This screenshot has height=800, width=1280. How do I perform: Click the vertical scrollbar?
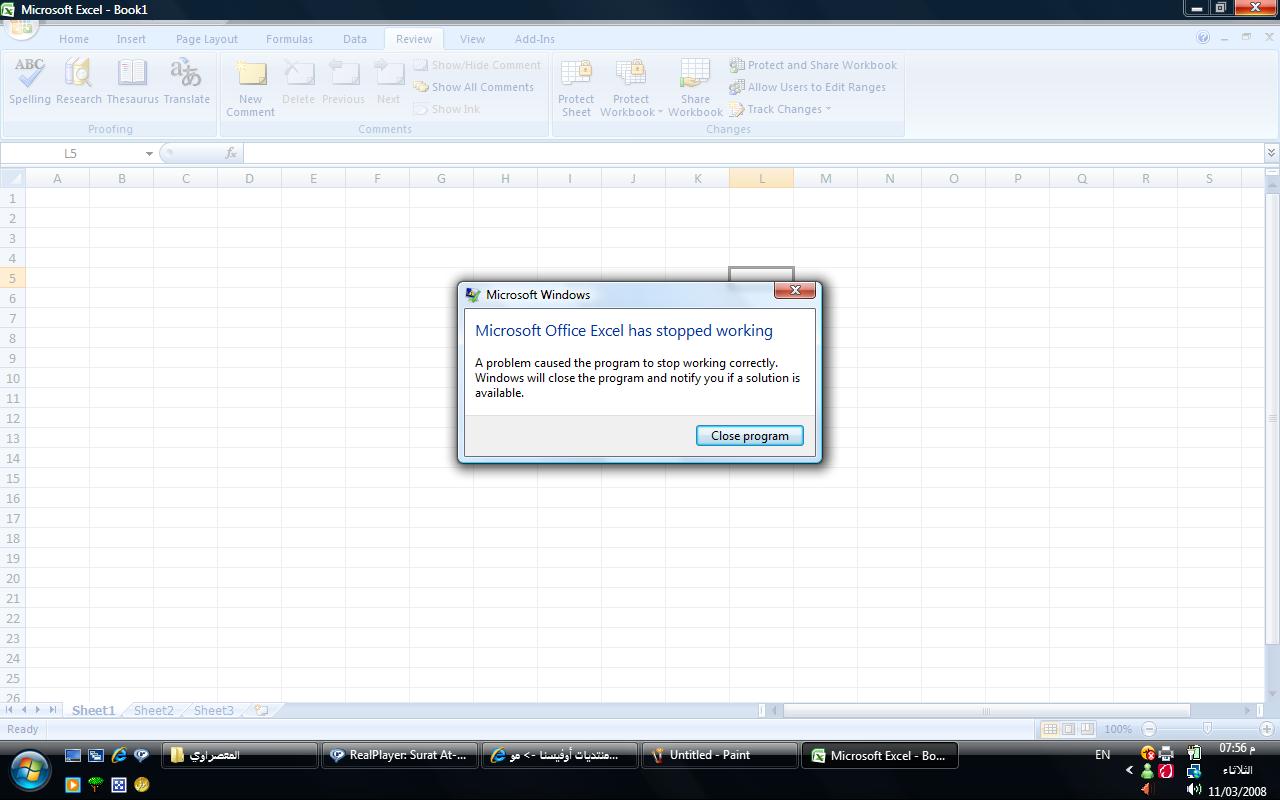[x=1271, y=418]
